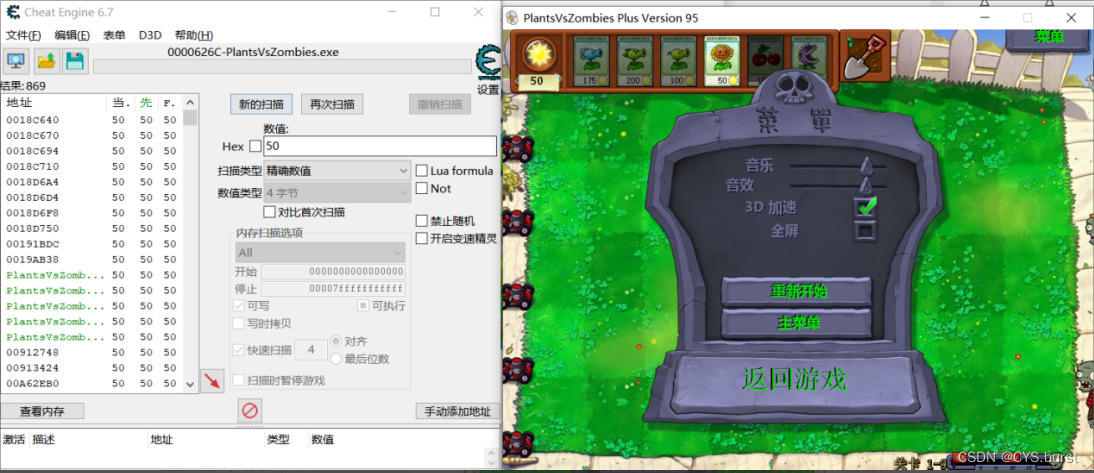The height and width of the screenshot is (473, 1094).
Task: Open the 帮助(H) menu
Action: (x=193, y=36)
